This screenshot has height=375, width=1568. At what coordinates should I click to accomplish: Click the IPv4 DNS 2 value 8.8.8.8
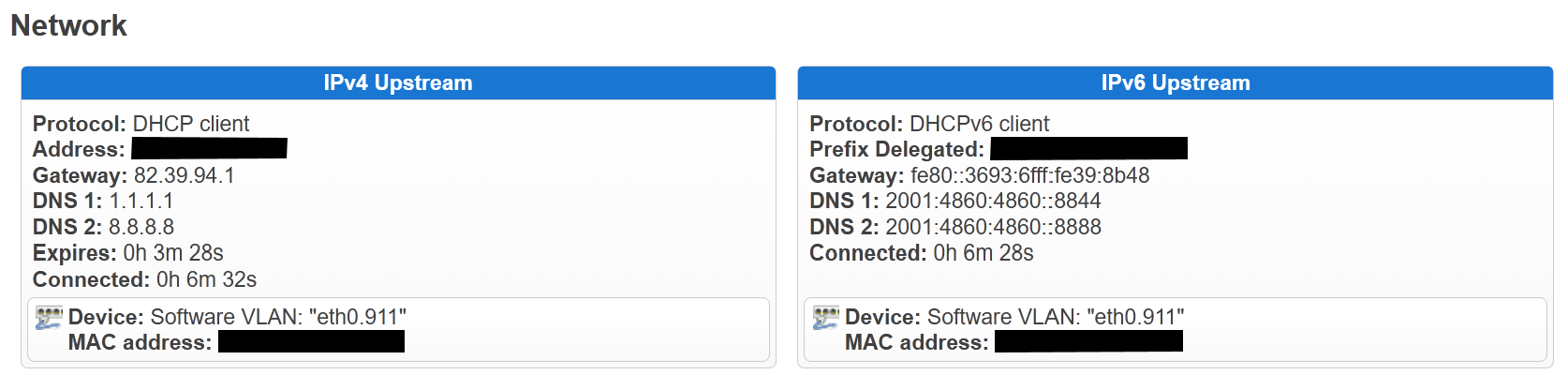pyautogui.click(x=141, y=227)
